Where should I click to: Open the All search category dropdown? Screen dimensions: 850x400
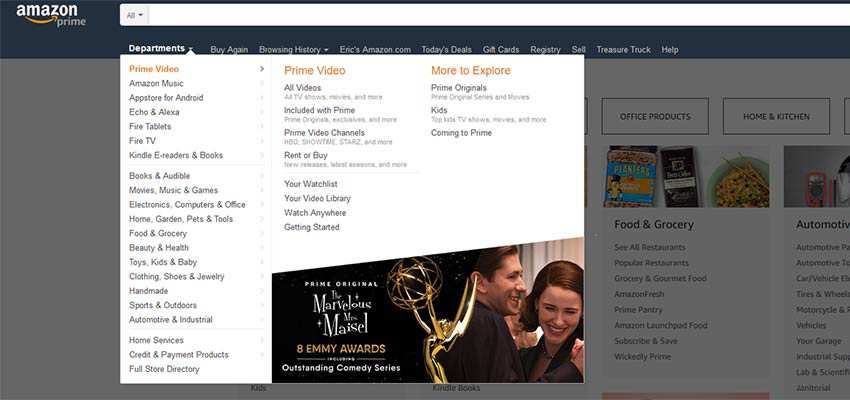pyautogui.click(x=133, y=15)
